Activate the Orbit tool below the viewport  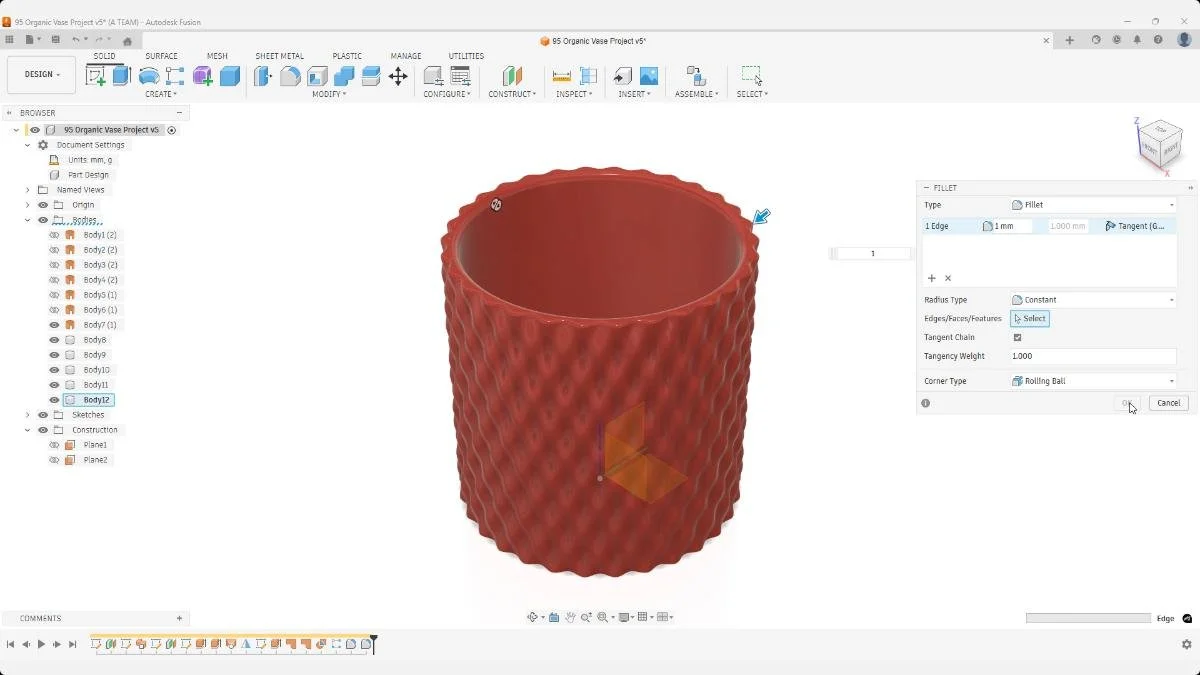(x=533, y=617)
